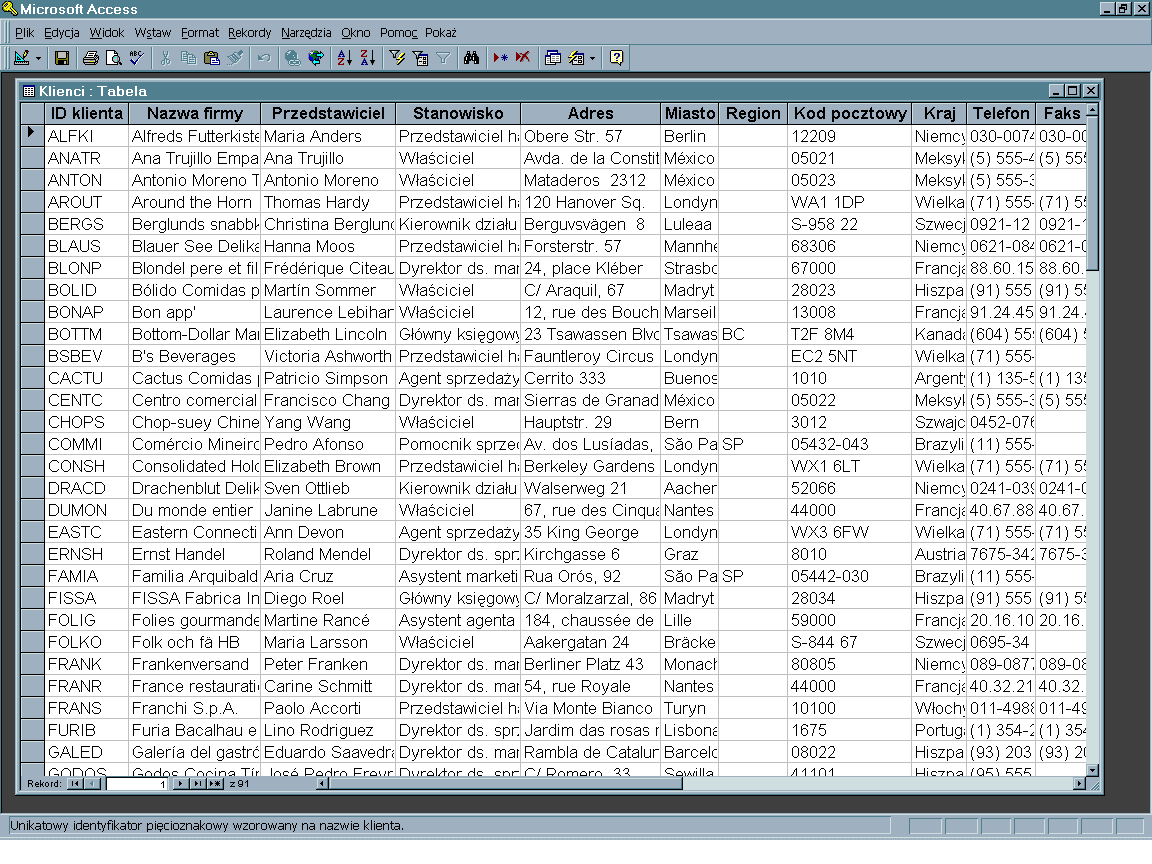1152x864 pixels.
Task: Sort descending with the Z-A icon
Action: [x=368, y=58]
